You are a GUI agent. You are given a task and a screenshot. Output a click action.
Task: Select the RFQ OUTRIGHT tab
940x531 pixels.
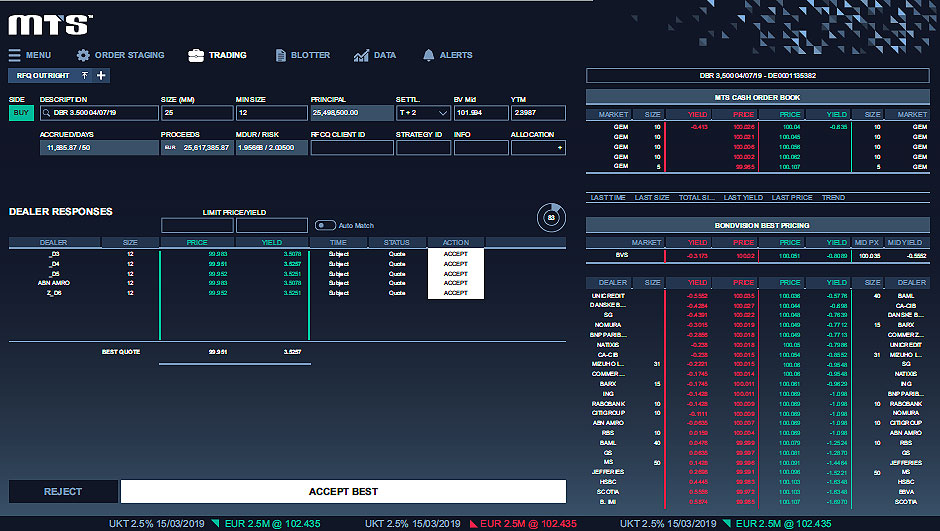click(x=43, y=76)
